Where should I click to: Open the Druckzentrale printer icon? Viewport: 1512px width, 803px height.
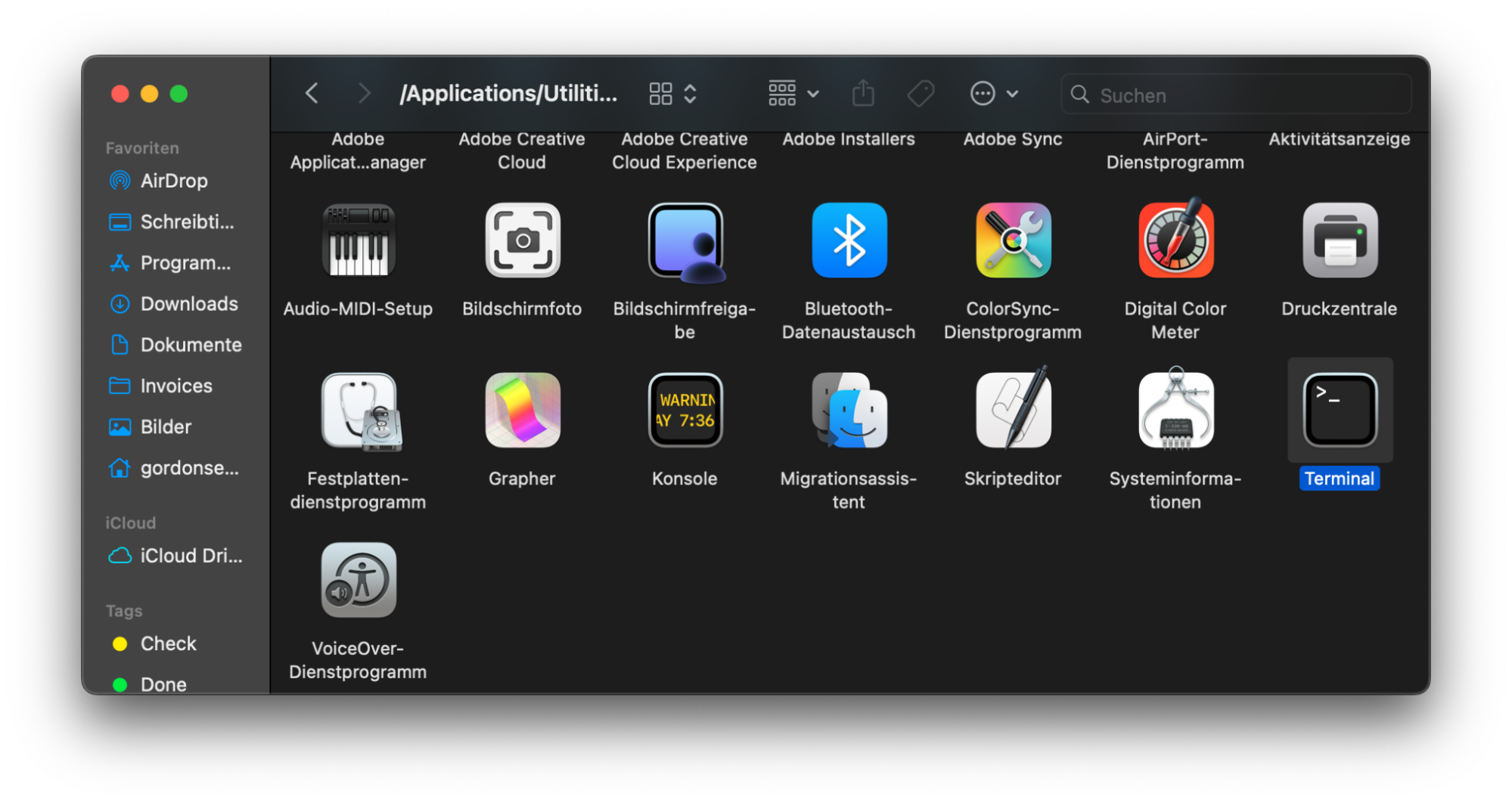click(x=1339, y=240)
